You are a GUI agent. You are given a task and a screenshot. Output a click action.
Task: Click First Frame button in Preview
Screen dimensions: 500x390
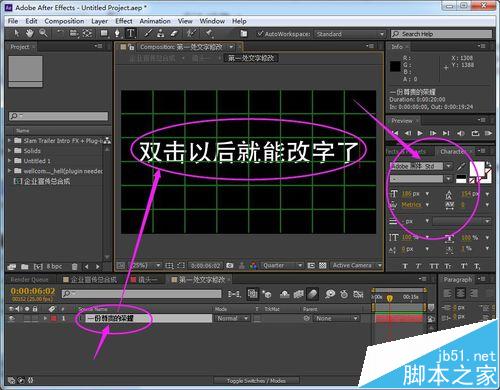click(395, 133)
